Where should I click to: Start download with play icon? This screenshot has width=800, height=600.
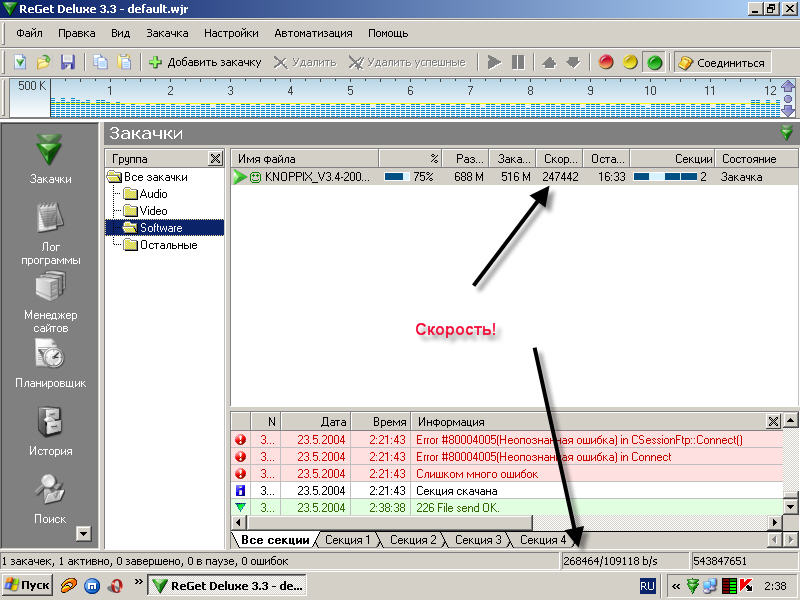pyautogui.click(x=494, y=62)
